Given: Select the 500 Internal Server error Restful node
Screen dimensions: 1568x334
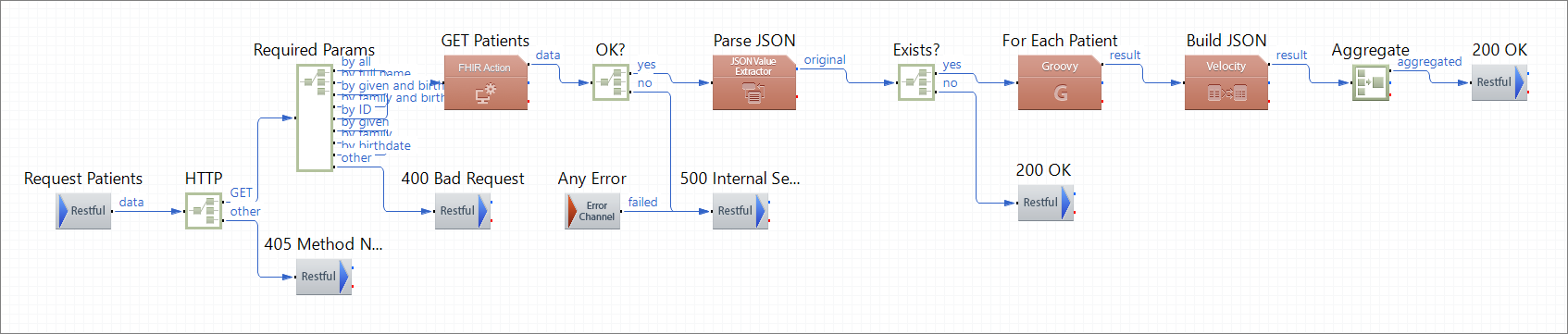Looking at the screenshot, I should 740,211.
